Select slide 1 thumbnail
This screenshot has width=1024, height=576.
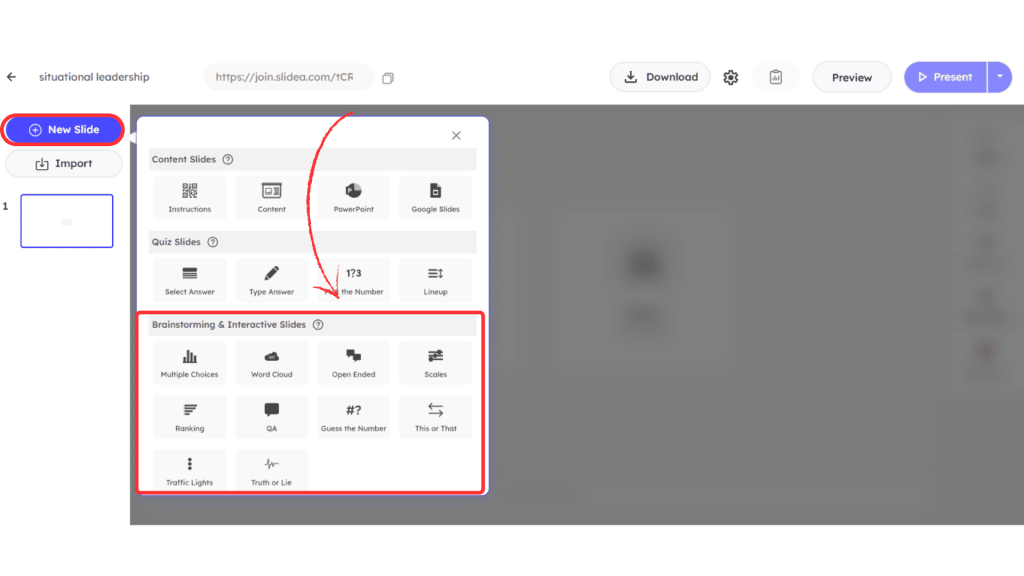point(67,221)
